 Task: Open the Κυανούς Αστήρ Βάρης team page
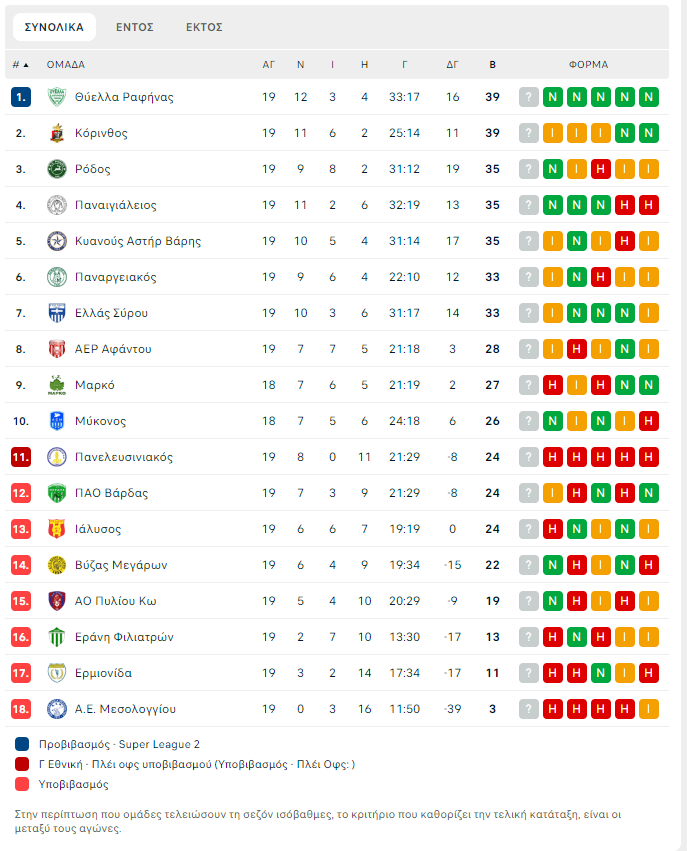pyautogui.click(x=138, y=241)
